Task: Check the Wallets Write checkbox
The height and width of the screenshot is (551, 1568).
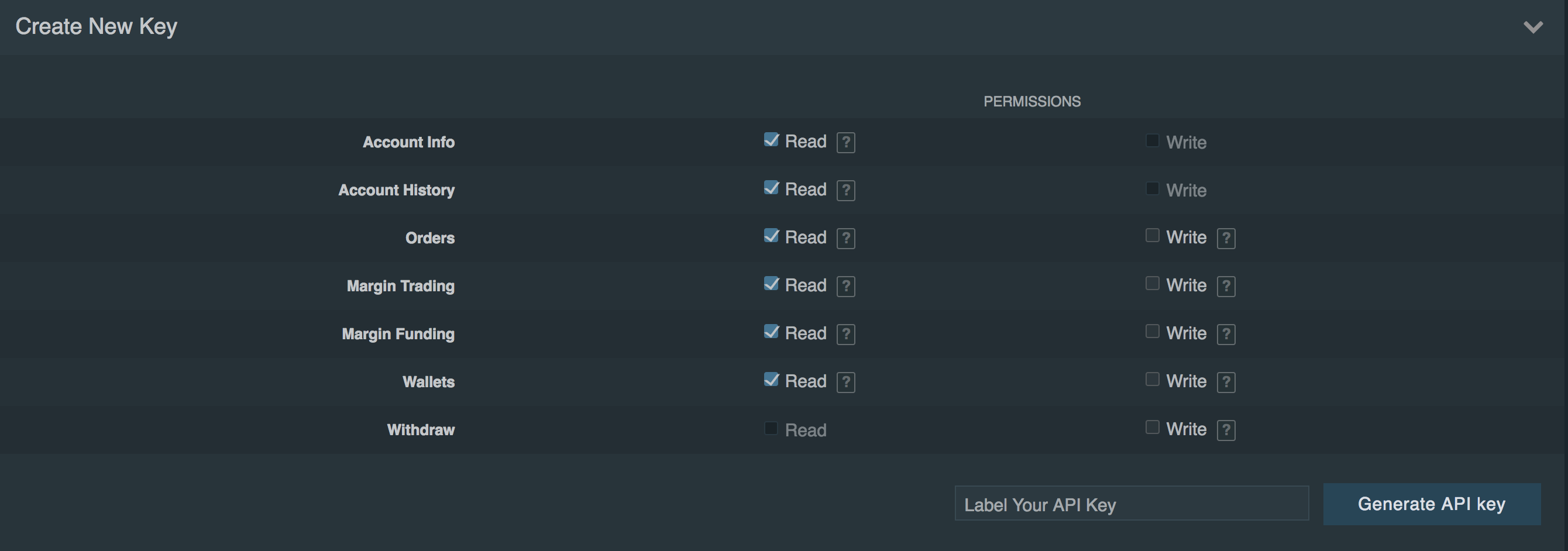Action: (1152, 379)
